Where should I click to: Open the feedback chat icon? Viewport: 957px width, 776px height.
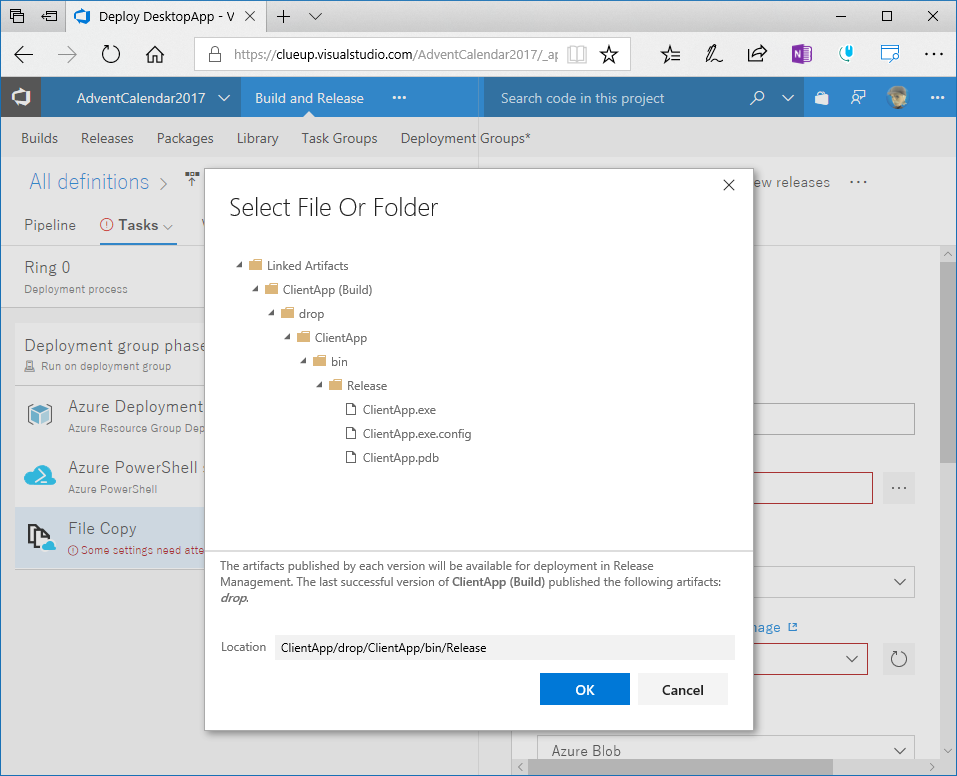858,98
